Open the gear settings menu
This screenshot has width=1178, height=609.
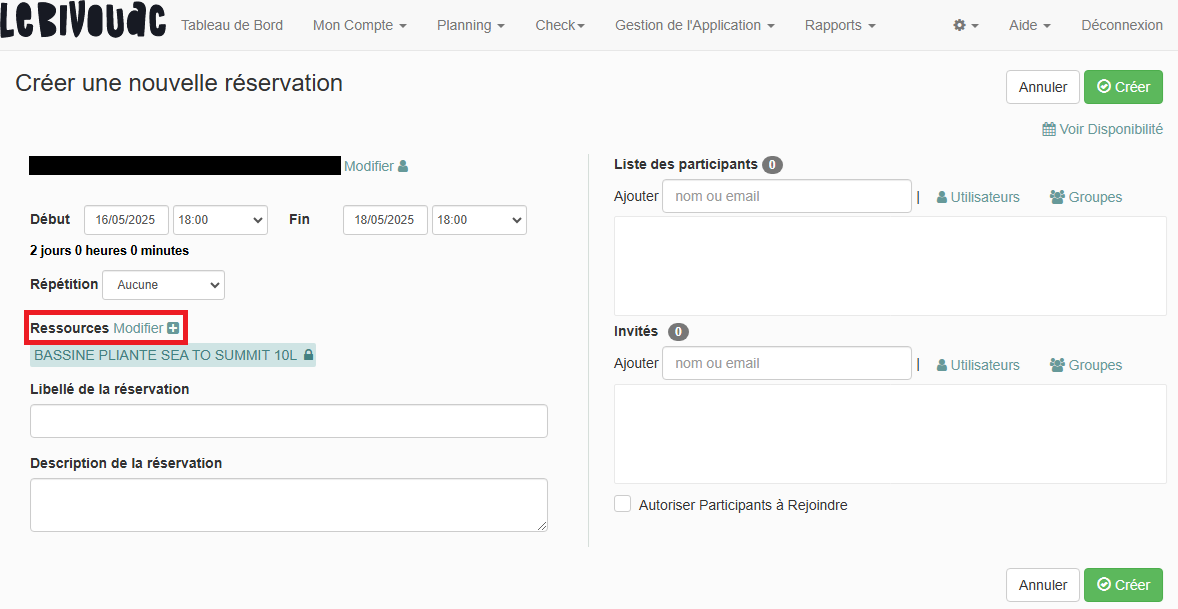click(x=965, y=25)
